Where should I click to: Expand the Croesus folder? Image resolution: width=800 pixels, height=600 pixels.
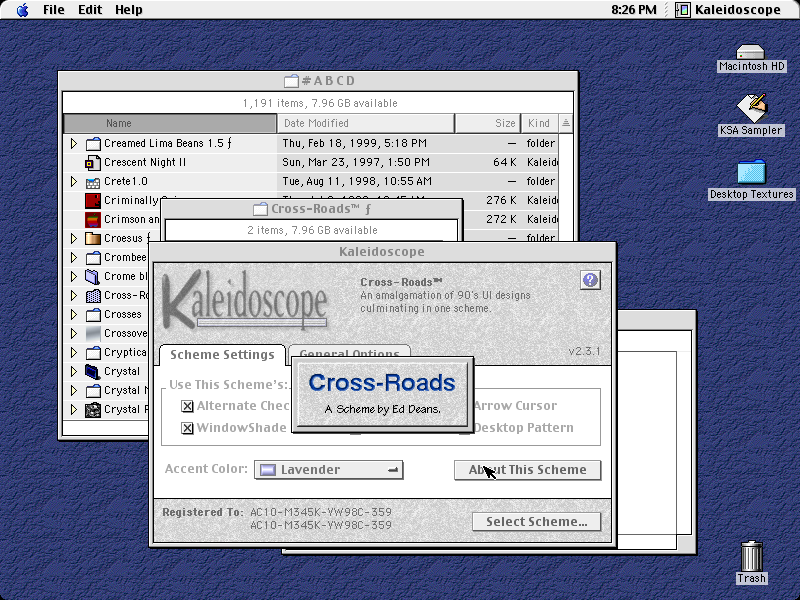(x=74, y=238)
